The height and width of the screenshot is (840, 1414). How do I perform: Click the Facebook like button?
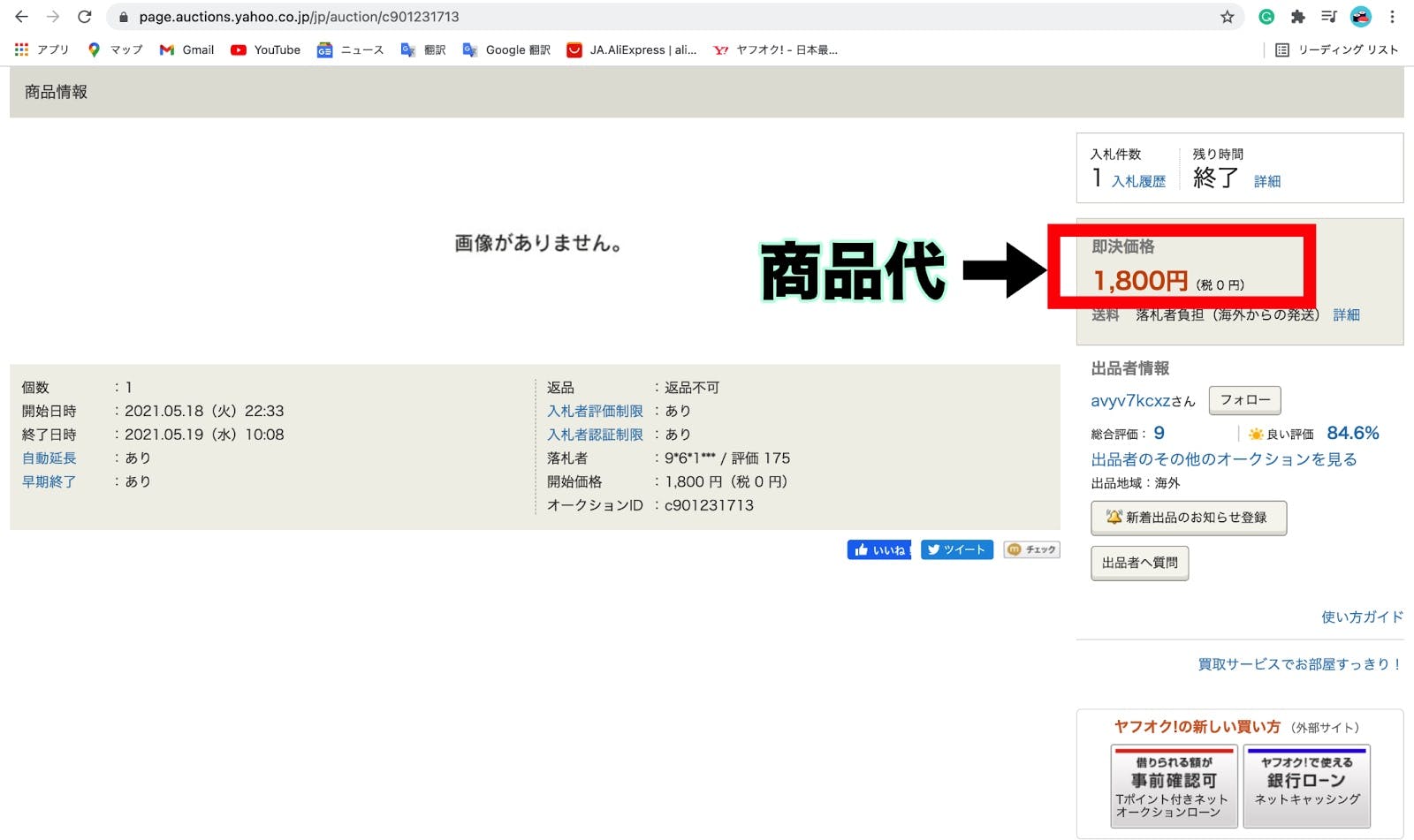(878, 550)
